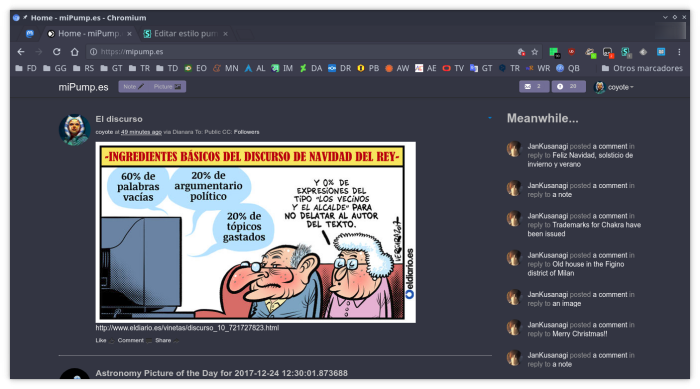Open the browser home page
The image size is (700, 389).
pyautogui.click(x=75, y=52)
